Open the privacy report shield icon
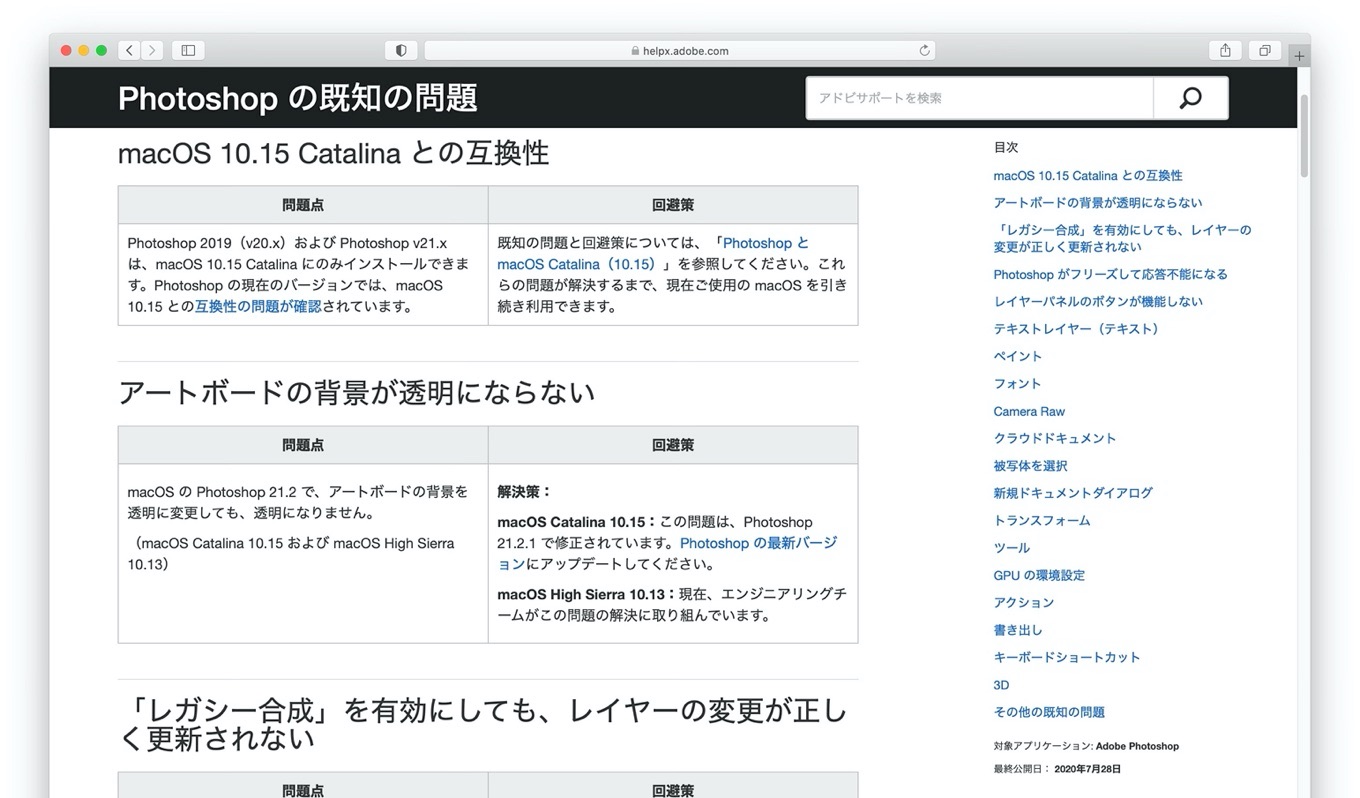This screenshot has height=798, width=1360. [x=401, y=50]
